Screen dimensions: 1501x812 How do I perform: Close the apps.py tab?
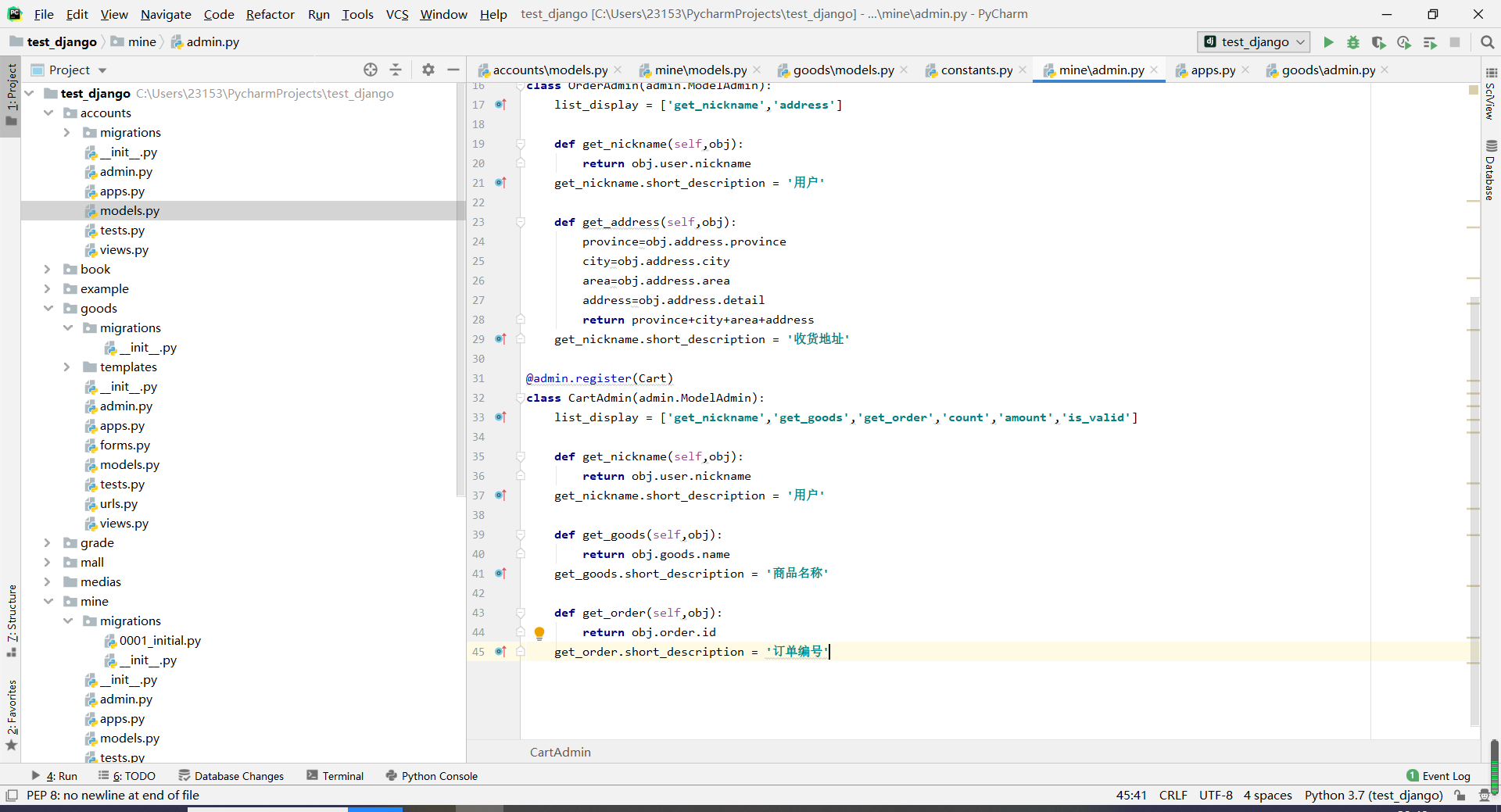click(x=1245, y=70)
